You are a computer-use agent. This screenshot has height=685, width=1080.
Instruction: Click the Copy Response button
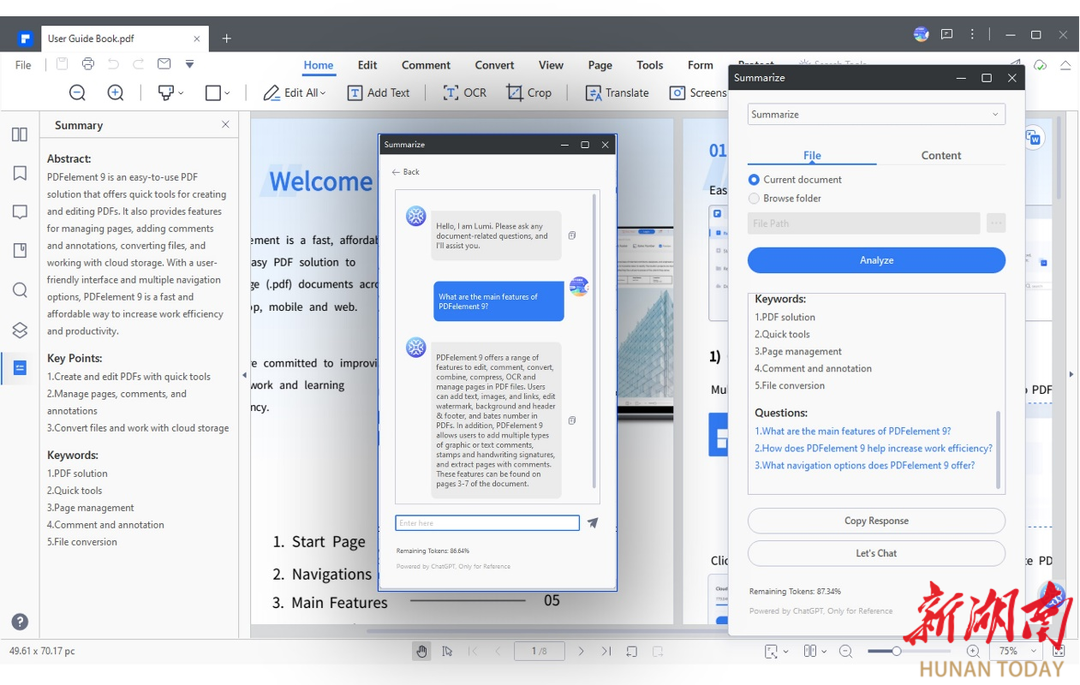coord(876,520)
